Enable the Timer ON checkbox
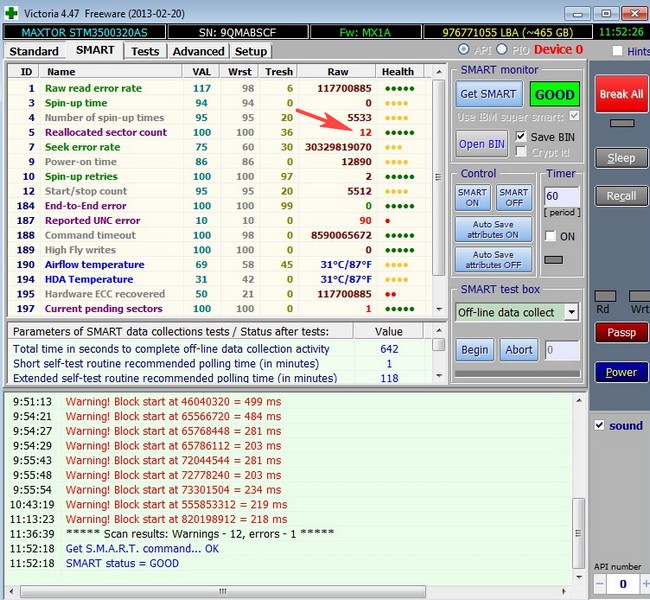Viewport: 650px width, 600px height. tap(551, 236)
